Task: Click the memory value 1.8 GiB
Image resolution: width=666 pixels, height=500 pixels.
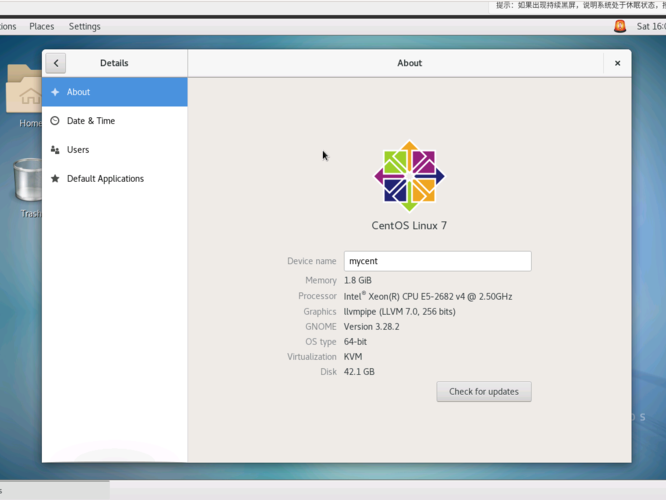Action: [x=358, y=280]
